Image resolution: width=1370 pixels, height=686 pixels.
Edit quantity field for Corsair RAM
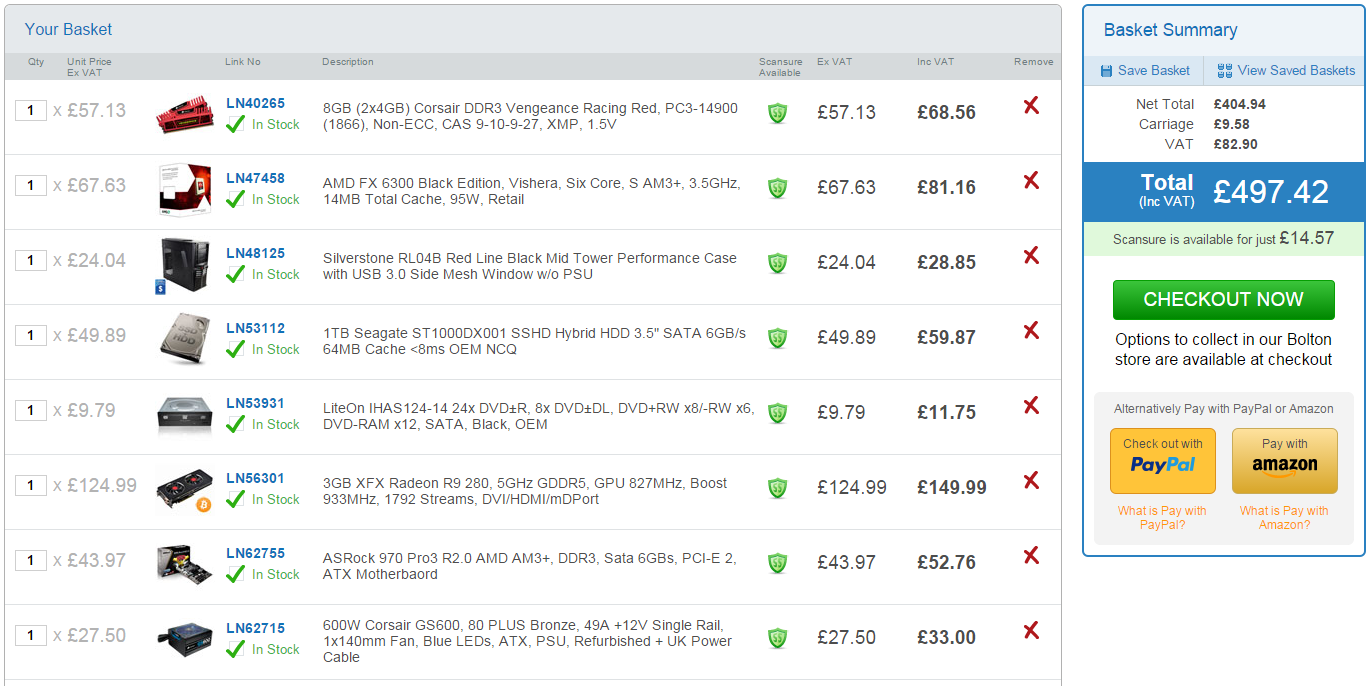(31, 110)
